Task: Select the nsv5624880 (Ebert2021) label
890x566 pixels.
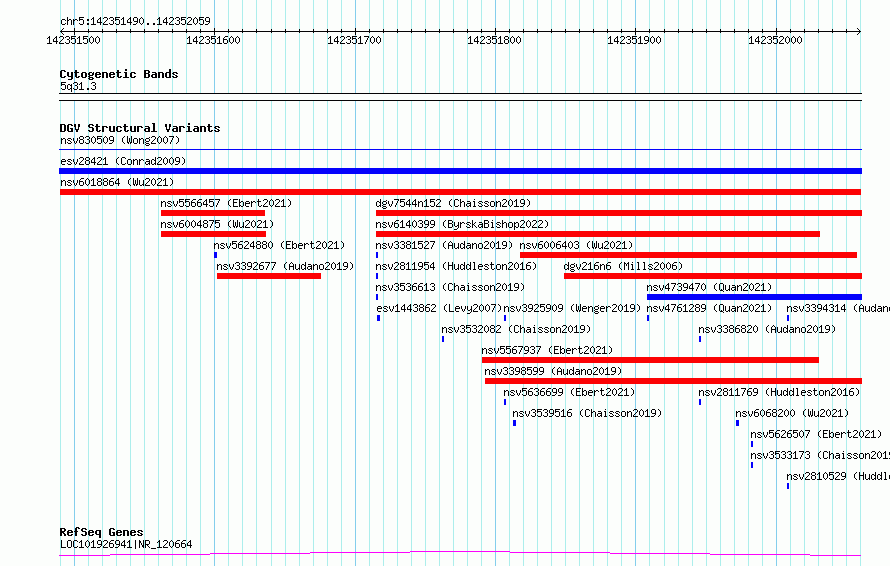Action: 279,245
